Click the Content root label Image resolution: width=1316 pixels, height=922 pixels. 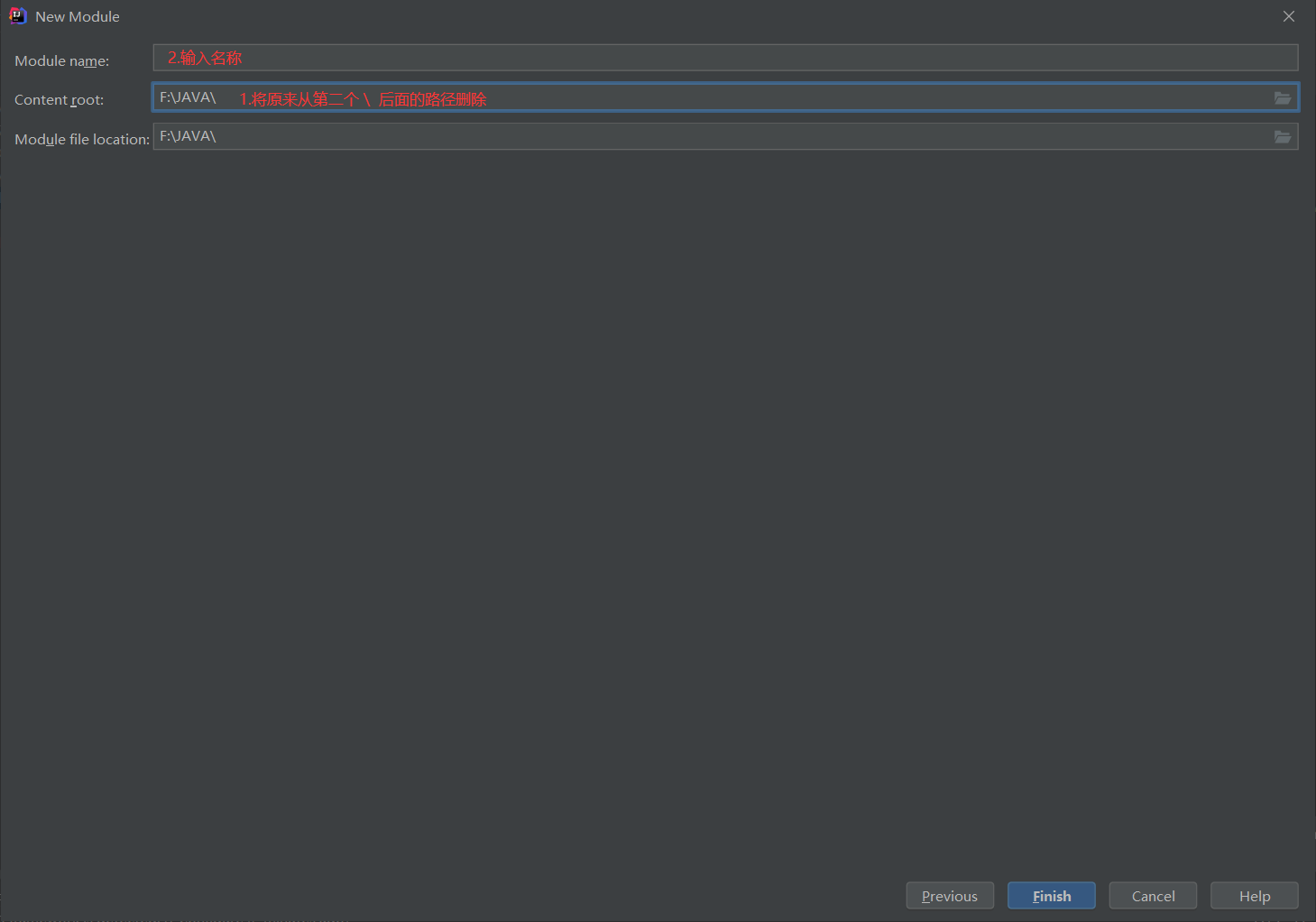coord(59,99)
